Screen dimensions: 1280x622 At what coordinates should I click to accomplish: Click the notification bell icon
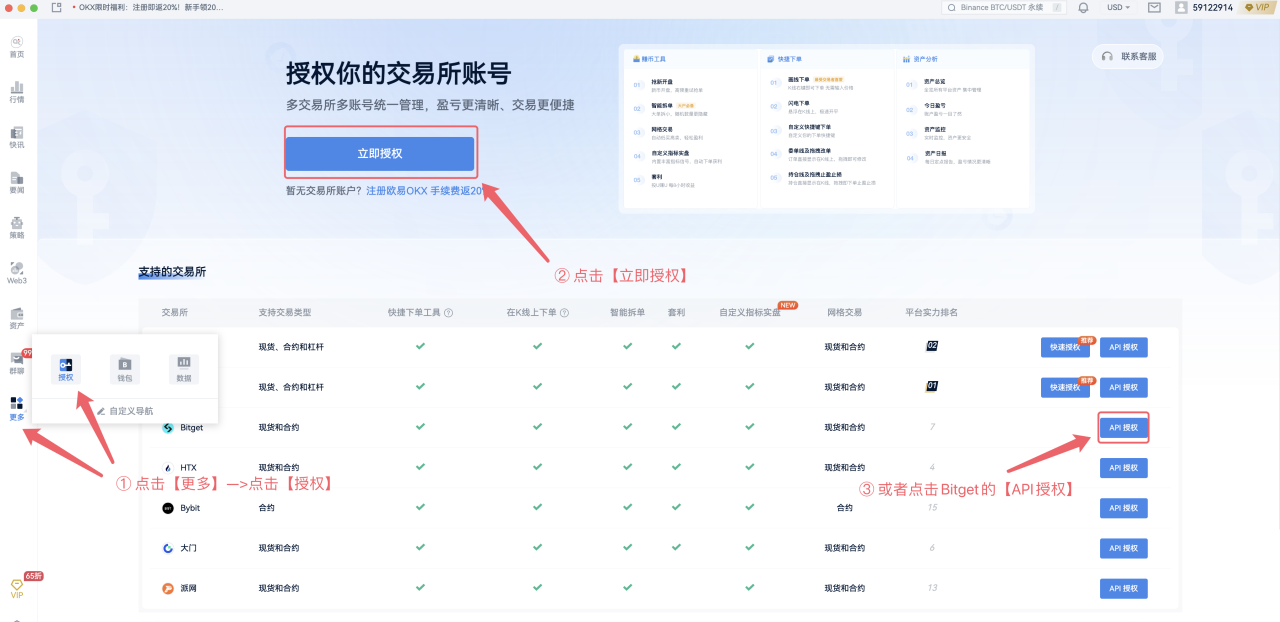click(x=1083, y=7)
